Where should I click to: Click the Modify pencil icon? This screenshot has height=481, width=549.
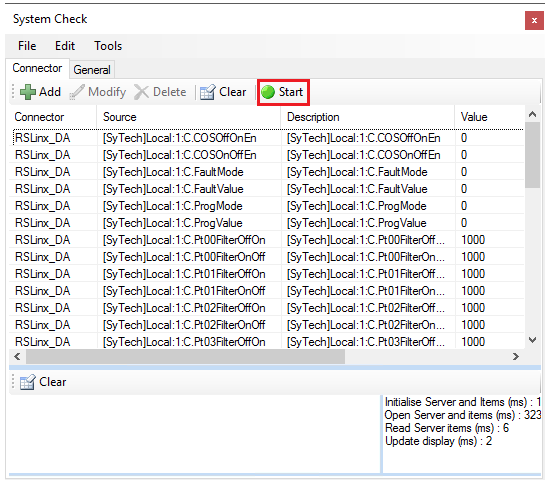pos(77,92)
